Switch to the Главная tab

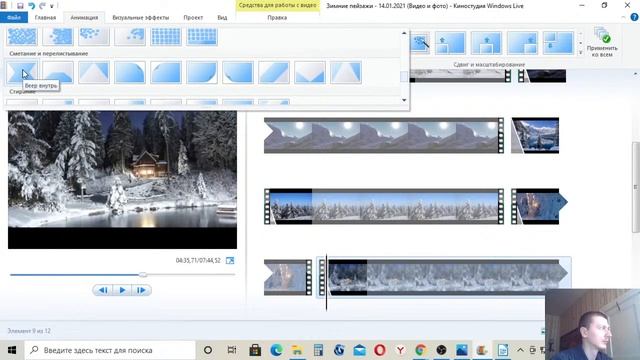point(45,18)
